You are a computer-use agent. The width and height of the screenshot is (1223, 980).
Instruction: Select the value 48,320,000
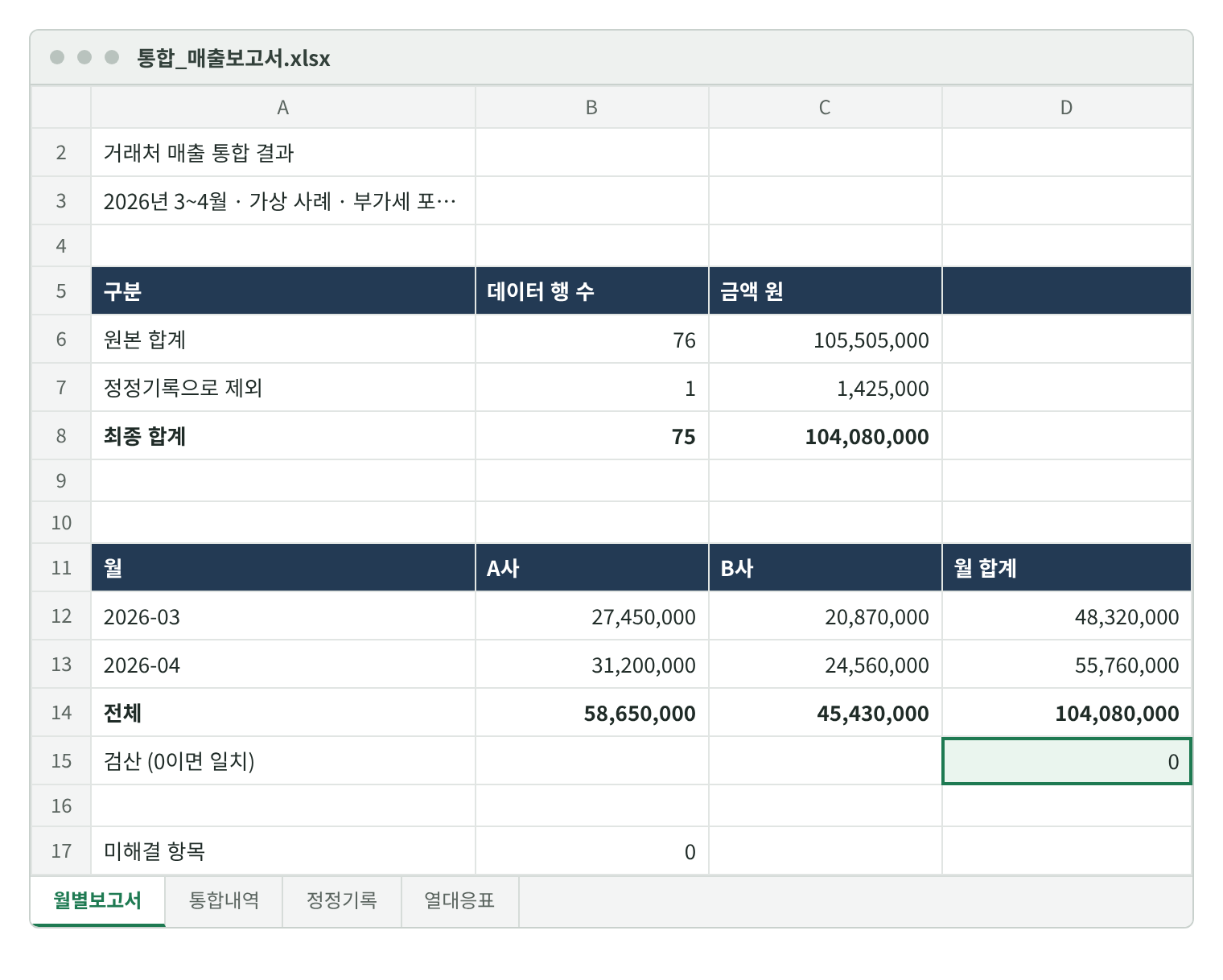1067,616
